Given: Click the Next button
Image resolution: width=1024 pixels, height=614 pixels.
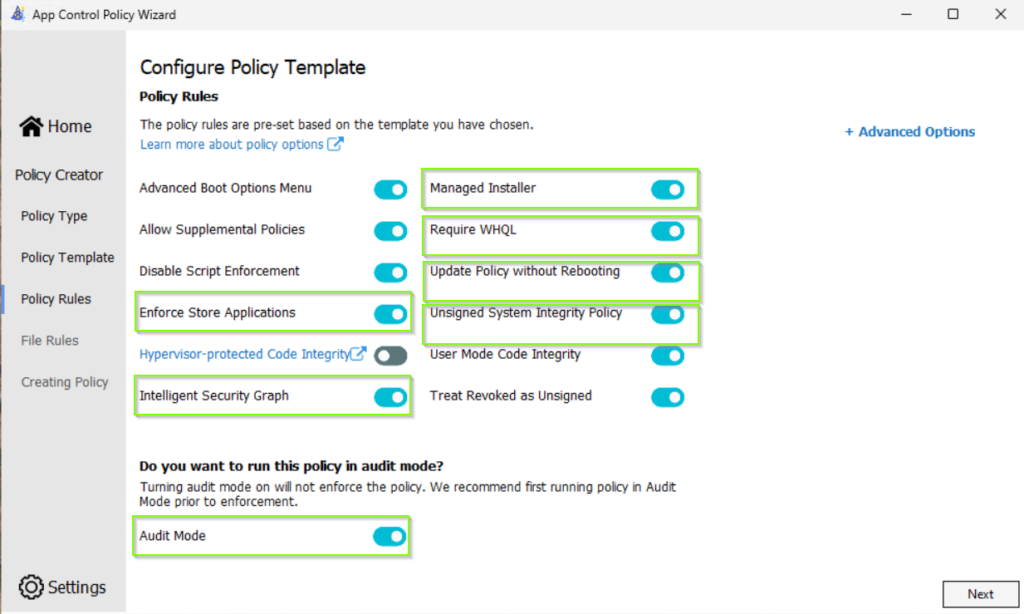Looking at the screenshot, I should click(980, 594).
